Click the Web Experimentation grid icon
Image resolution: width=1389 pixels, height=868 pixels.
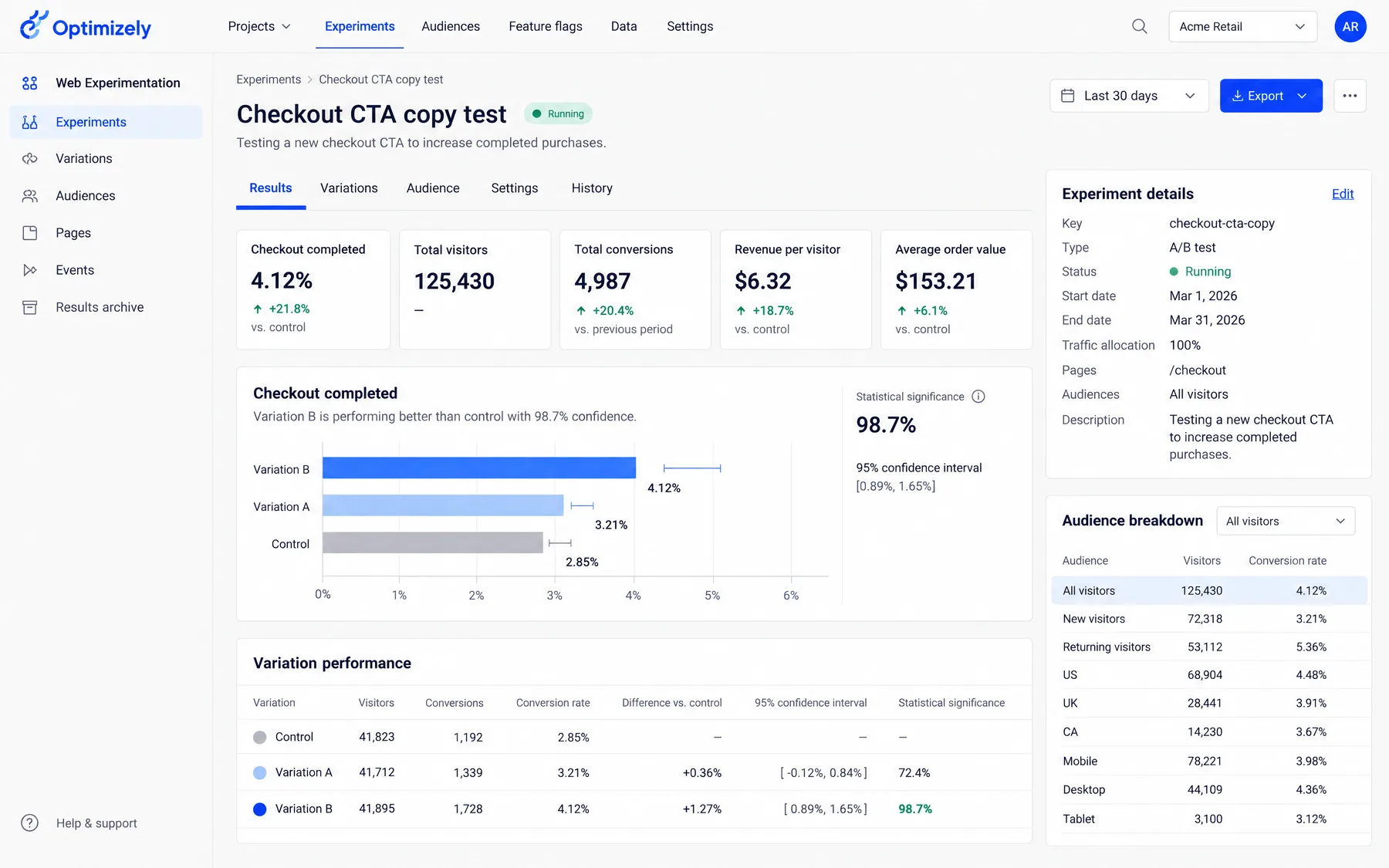(30, 83)
